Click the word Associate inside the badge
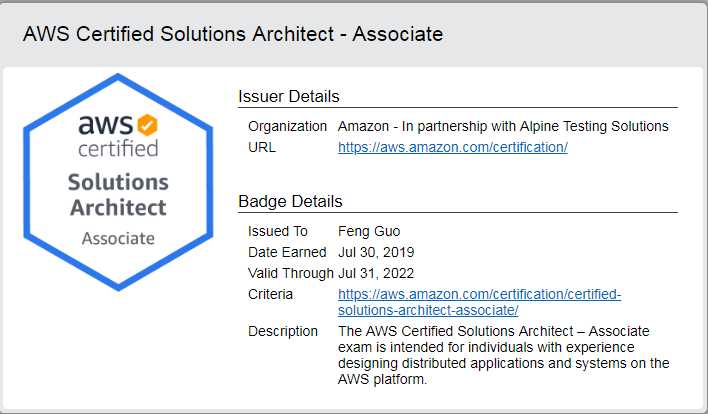708x414 pixels. point(118,238)
